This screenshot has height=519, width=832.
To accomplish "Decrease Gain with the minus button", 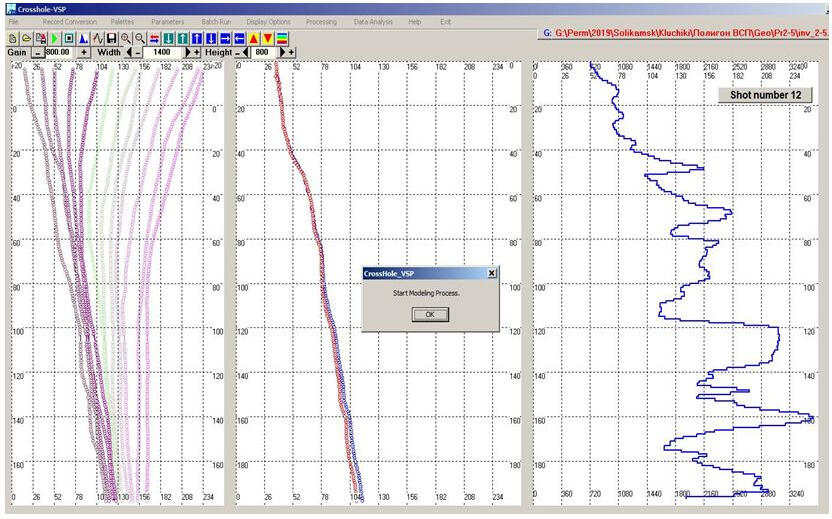I will (37, 51).
